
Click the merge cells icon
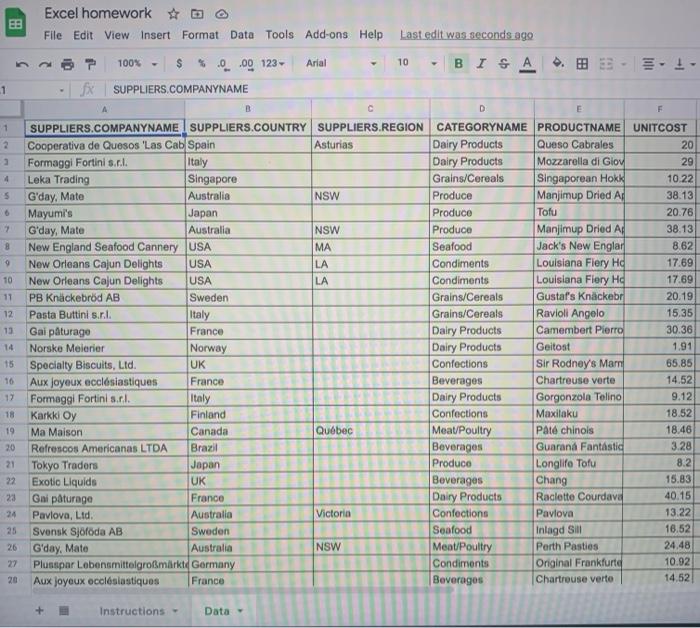tap(606, 64)
